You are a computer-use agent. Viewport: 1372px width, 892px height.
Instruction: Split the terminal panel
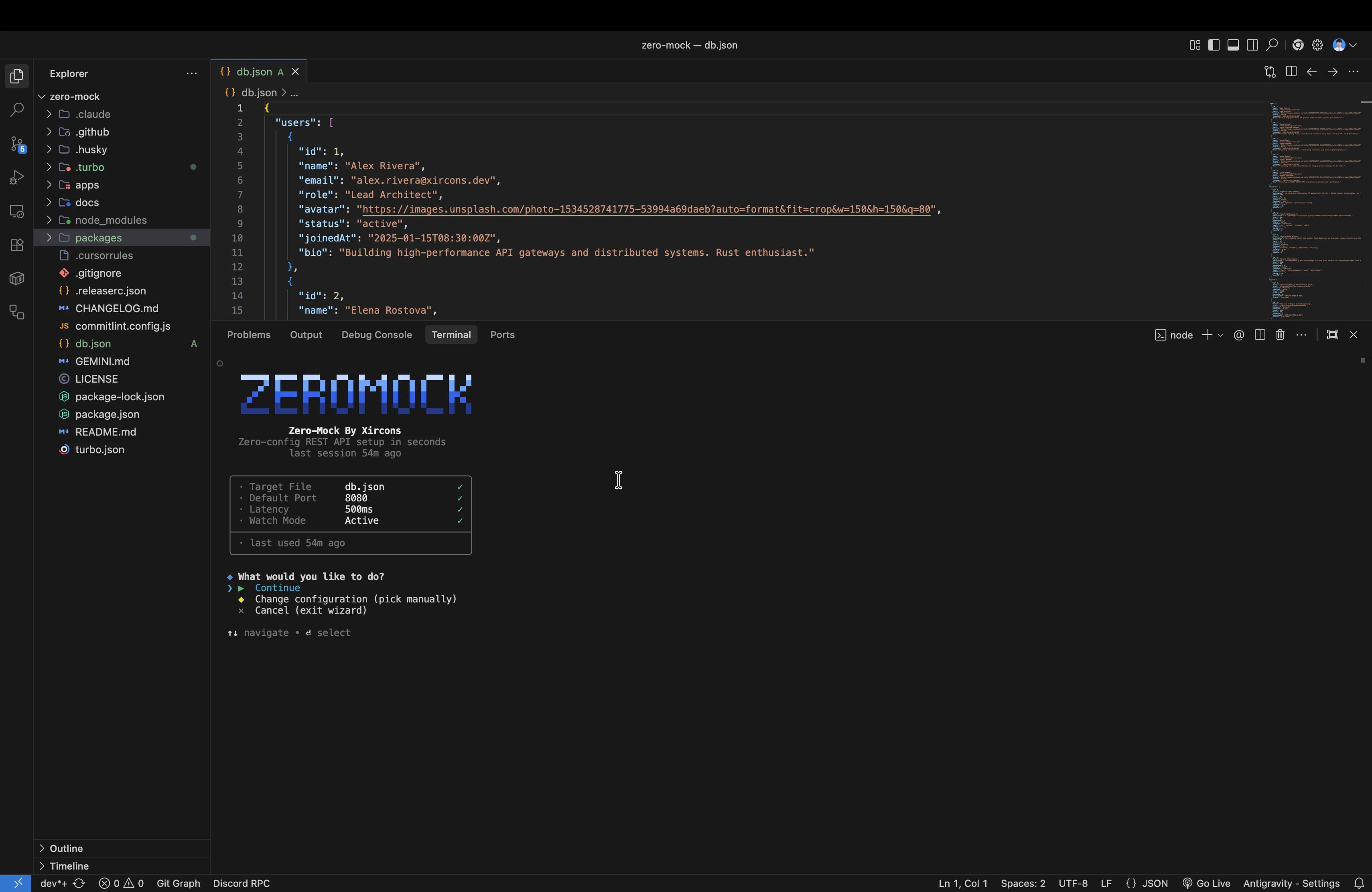tap(1260, 335)
